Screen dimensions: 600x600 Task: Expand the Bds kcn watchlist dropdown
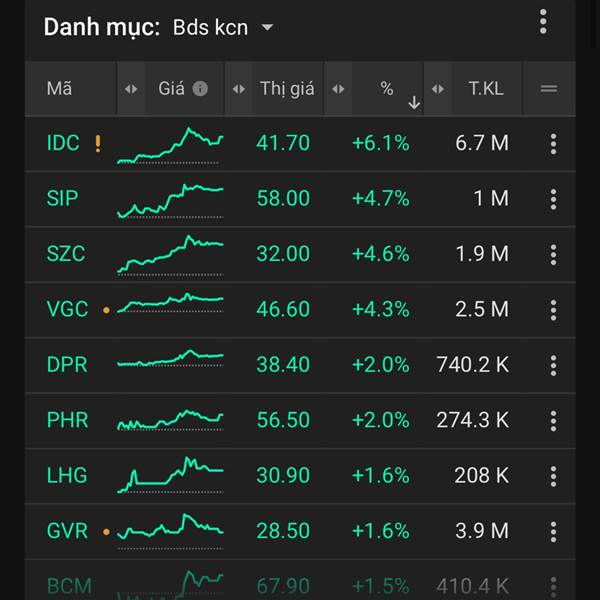[x=267, y=28]
